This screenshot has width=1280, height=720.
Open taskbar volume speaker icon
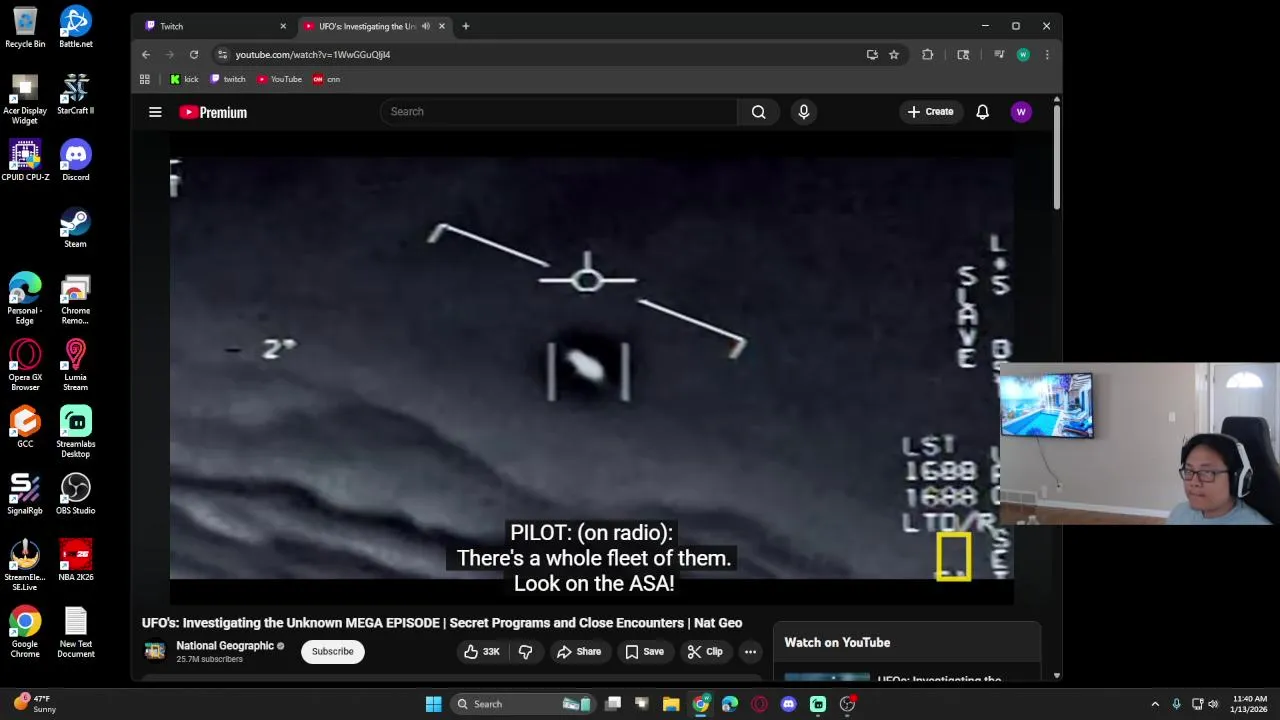point(1213,704)
